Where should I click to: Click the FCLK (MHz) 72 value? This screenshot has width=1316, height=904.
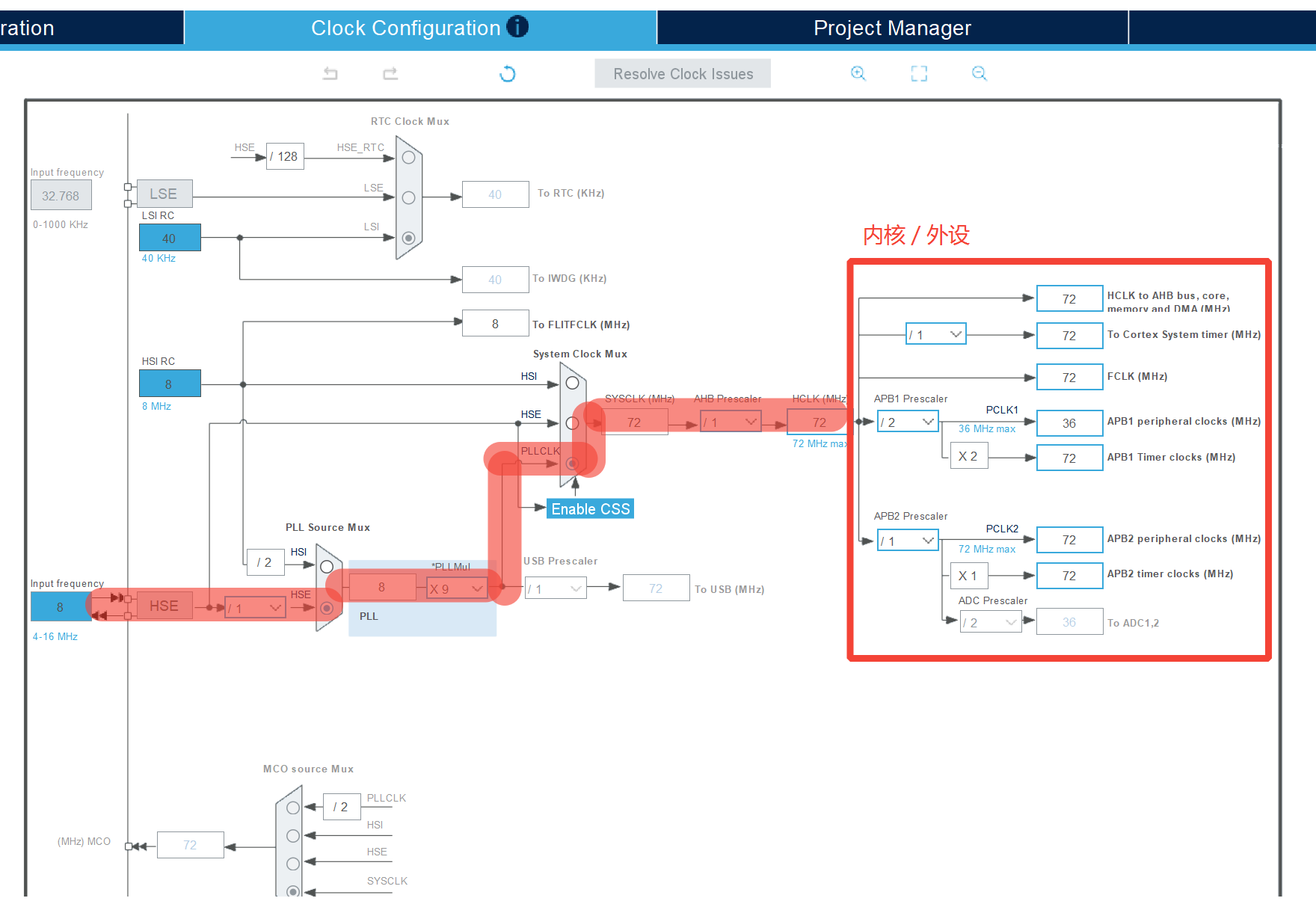point(1069,378)
